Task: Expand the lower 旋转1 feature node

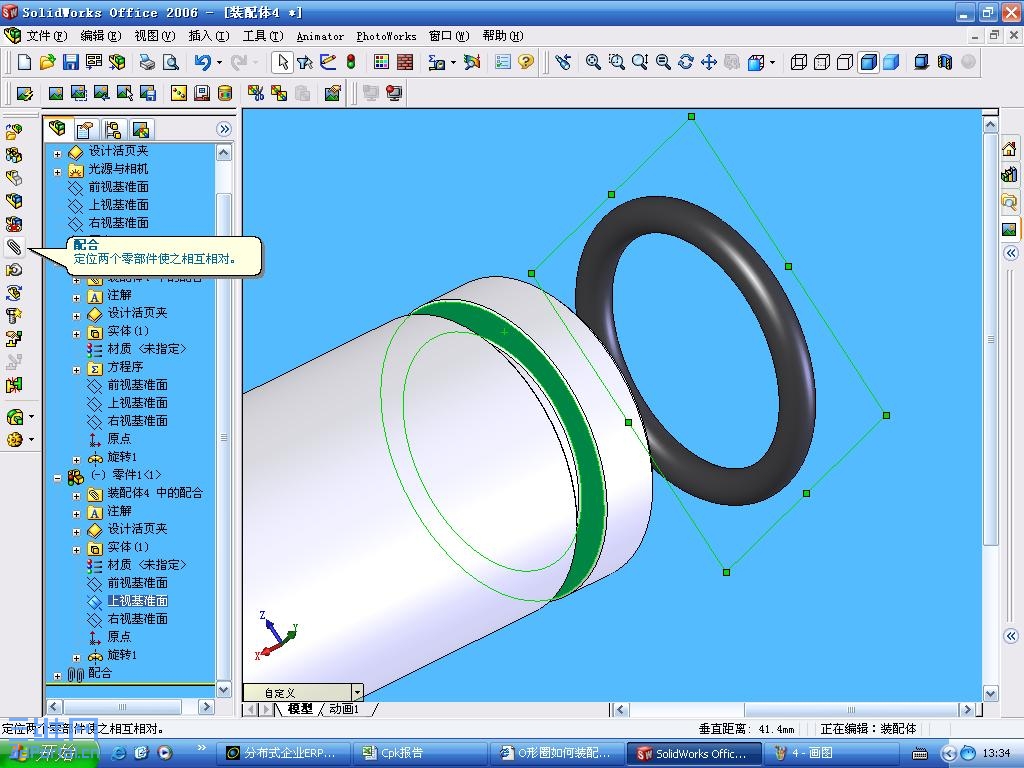Action: coord(76,658)
